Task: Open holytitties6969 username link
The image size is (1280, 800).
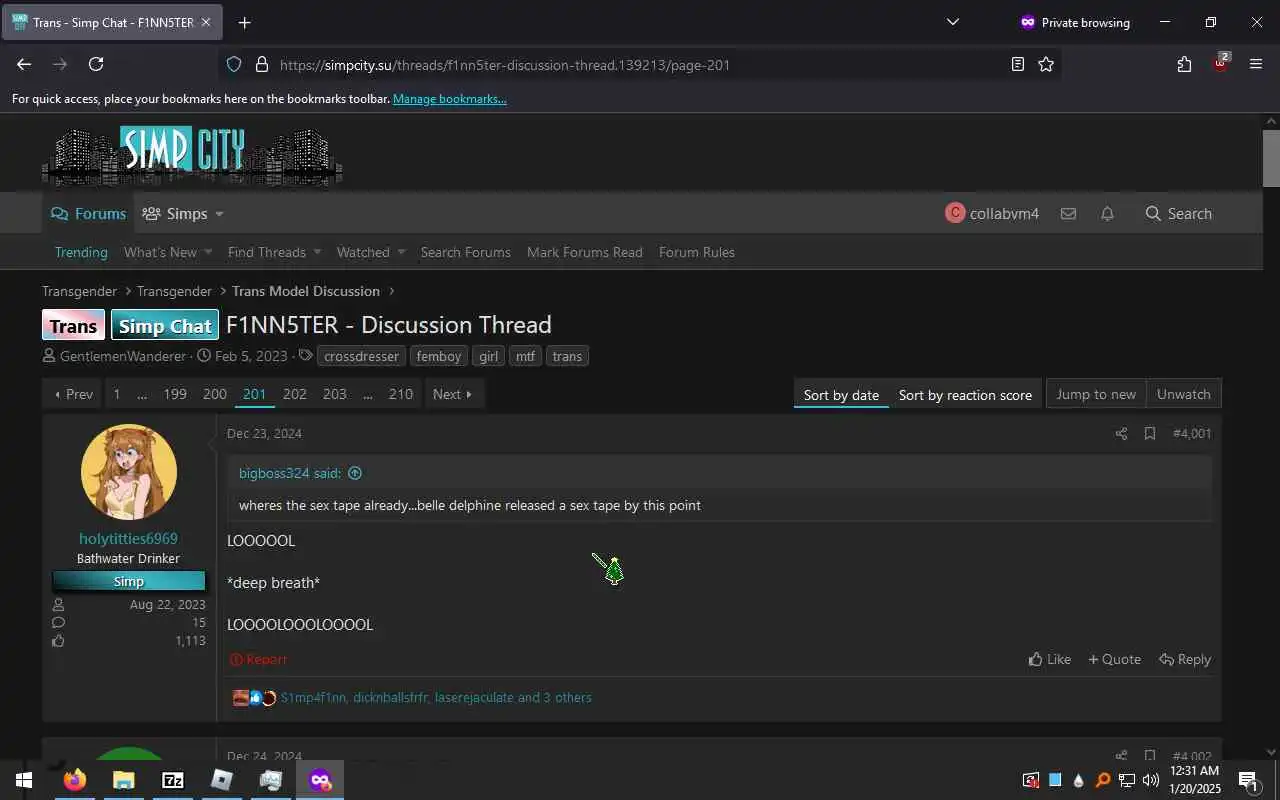Action: click(128, 538)
